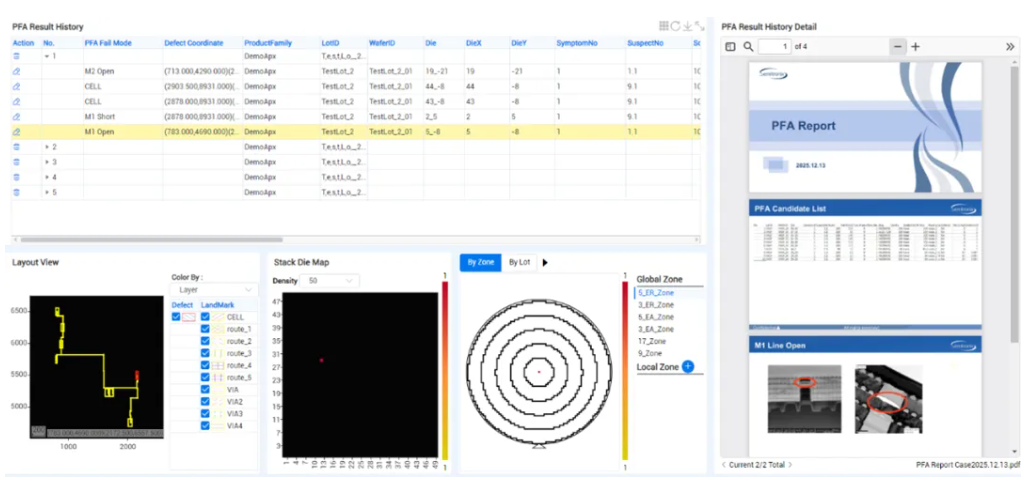Toggle the PDF sidebar panel icon
The width and height of the screenshot is (1036, 499).
coord(730,47)
